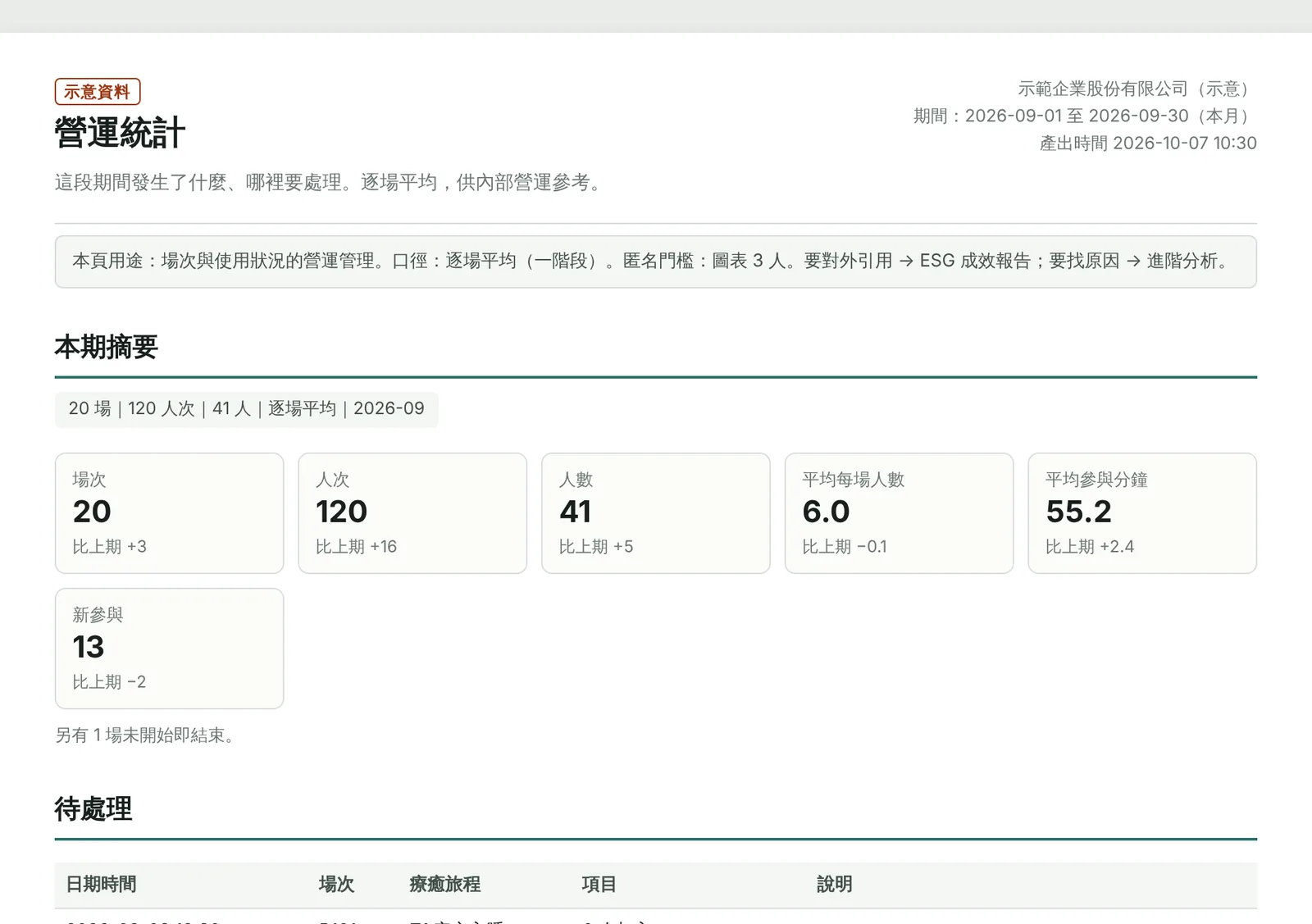Open the 平均每場人數 6.0 card
This screenshot has height=924, width=1312.
(x=899, y=513)
